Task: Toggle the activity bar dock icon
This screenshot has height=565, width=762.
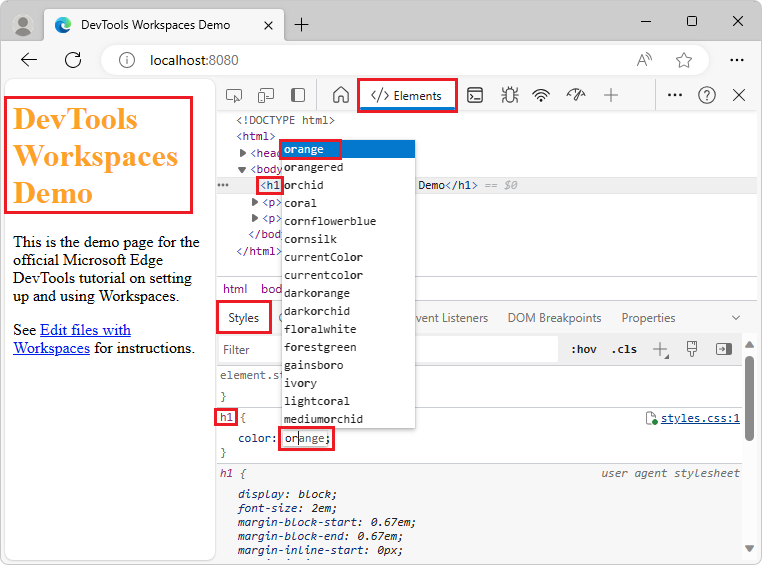Action: click(298, 95)
